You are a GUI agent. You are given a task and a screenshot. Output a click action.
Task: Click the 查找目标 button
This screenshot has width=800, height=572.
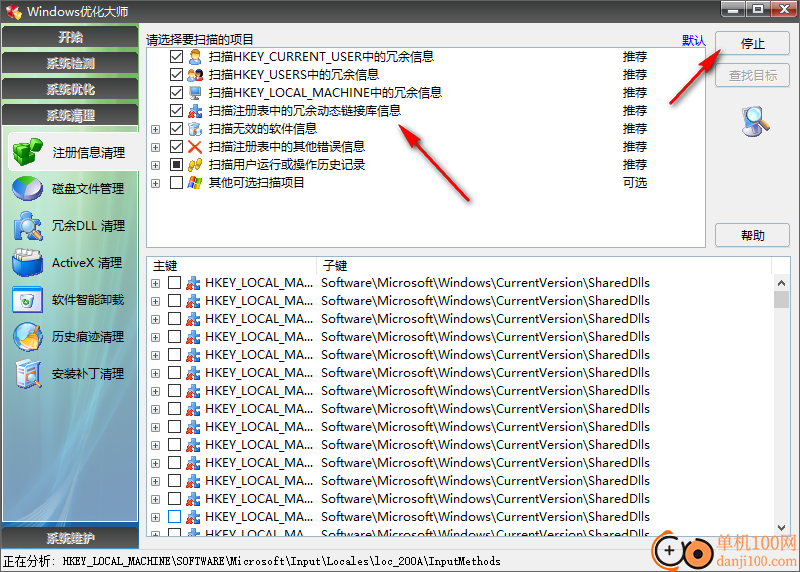[x=753, y=76]
